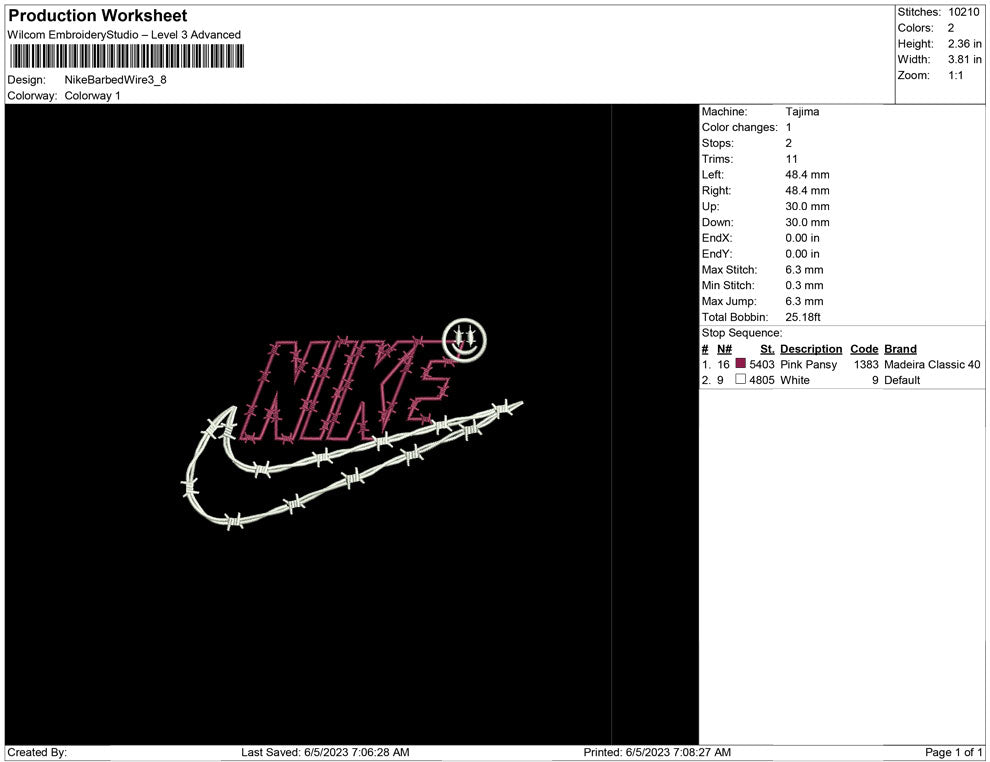Click the Description column header
This screenshot has width=990, height=762.
(x=811, y=349)
